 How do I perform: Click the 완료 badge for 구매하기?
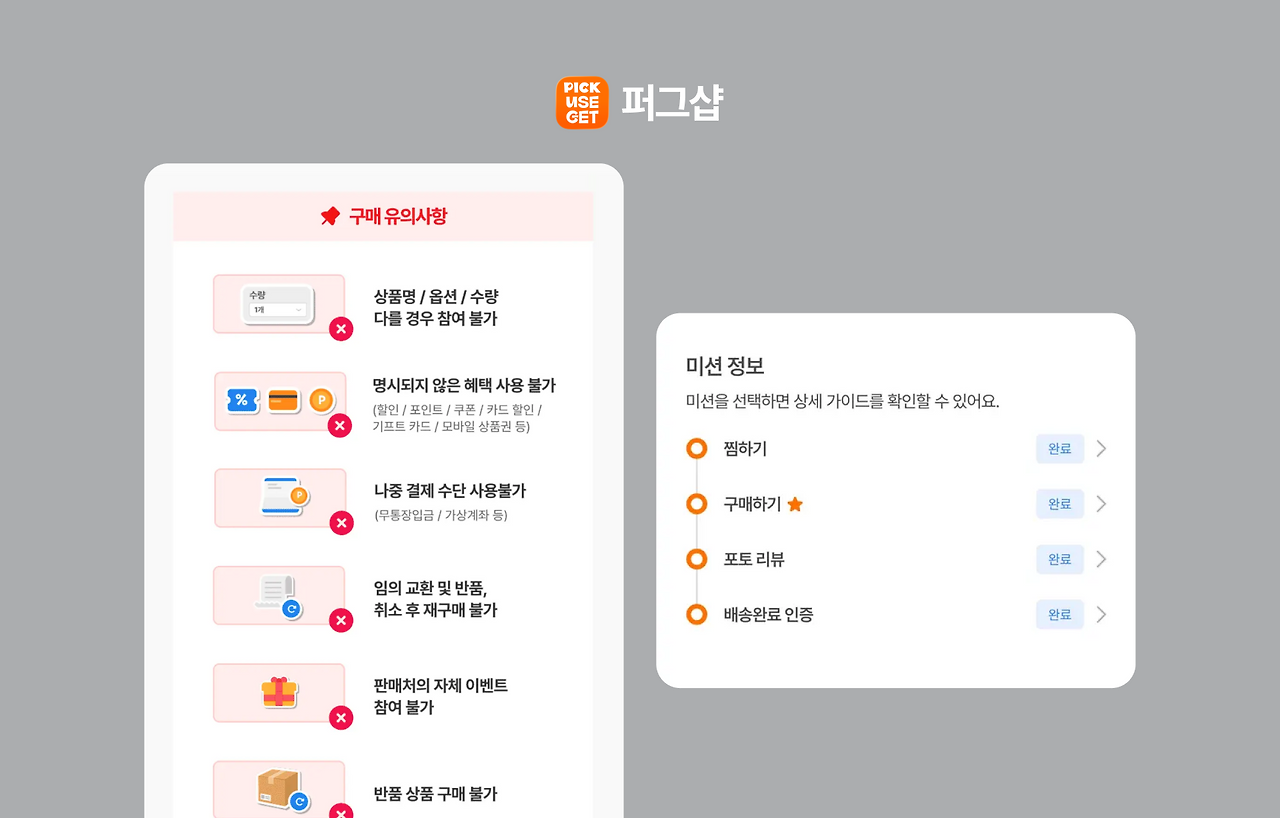click(1060, 504)
